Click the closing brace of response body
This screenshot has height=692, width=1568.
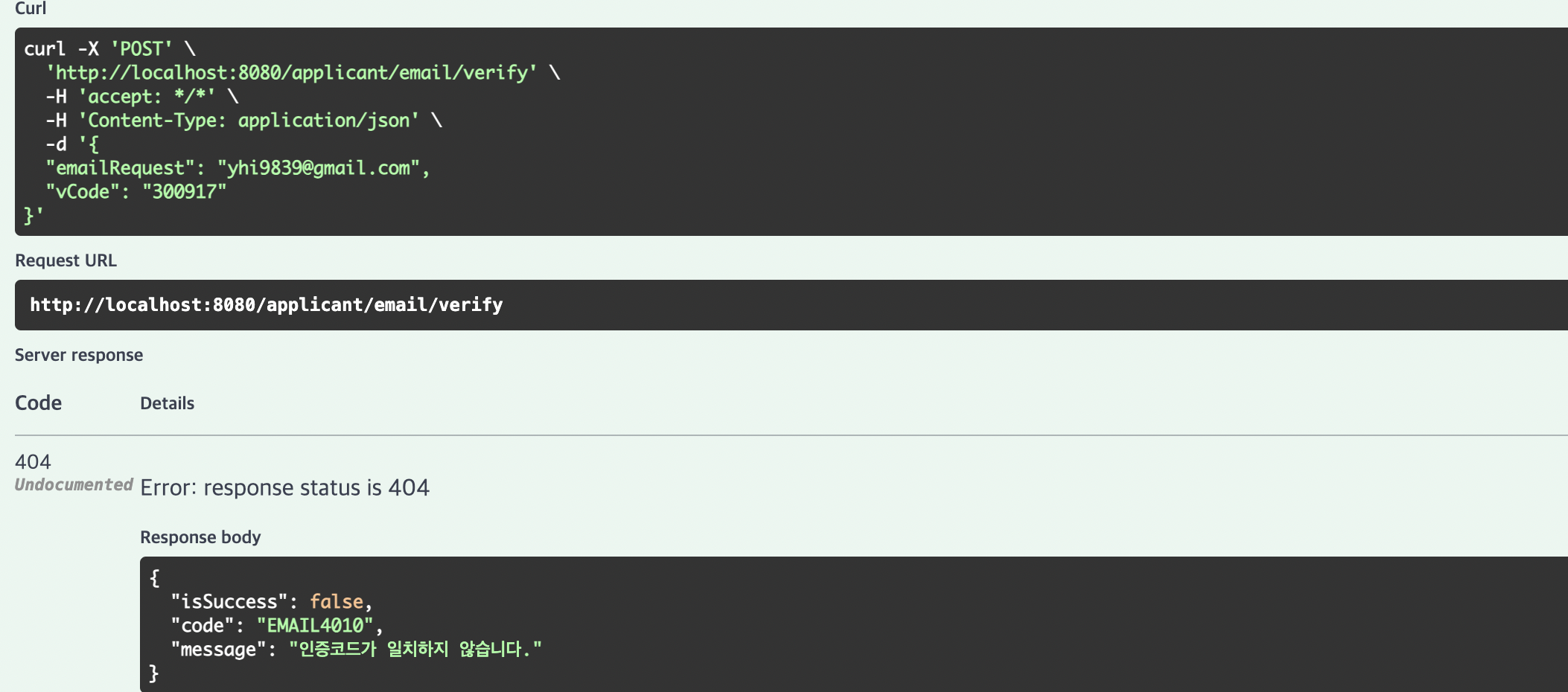coord(154,673)
